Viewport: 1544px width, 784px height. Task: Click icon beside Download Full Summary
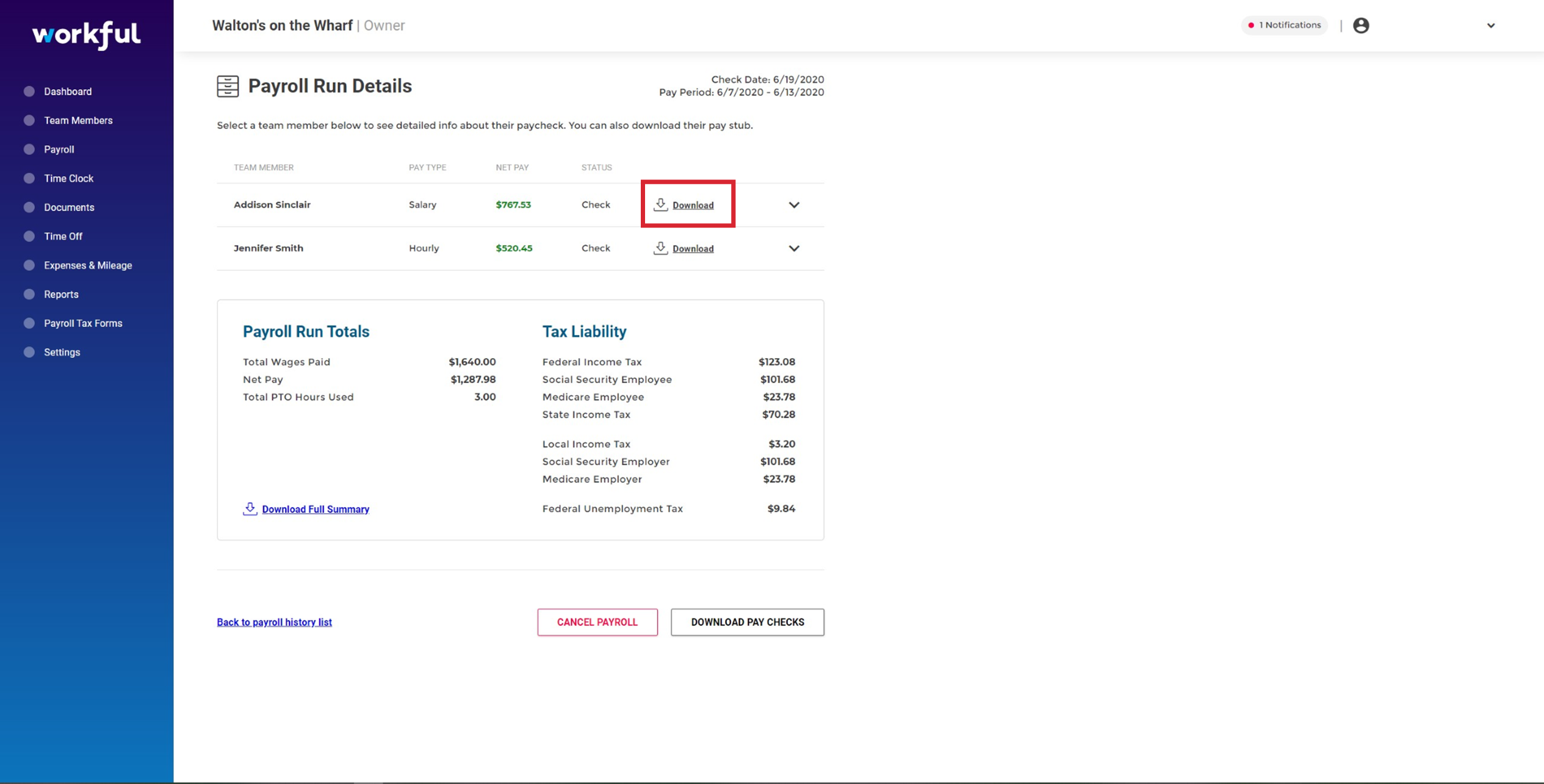click(250, 508)
